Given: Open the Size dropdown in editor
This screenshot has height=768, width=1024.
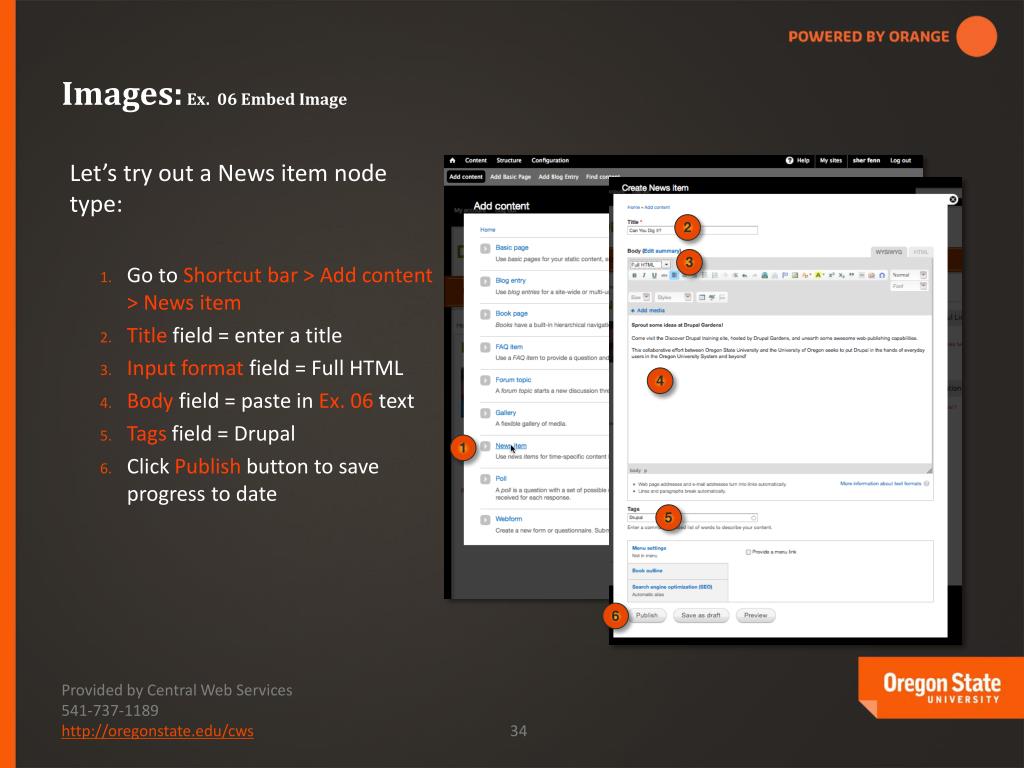Looking at the screenshot, I should pos(640,297).
